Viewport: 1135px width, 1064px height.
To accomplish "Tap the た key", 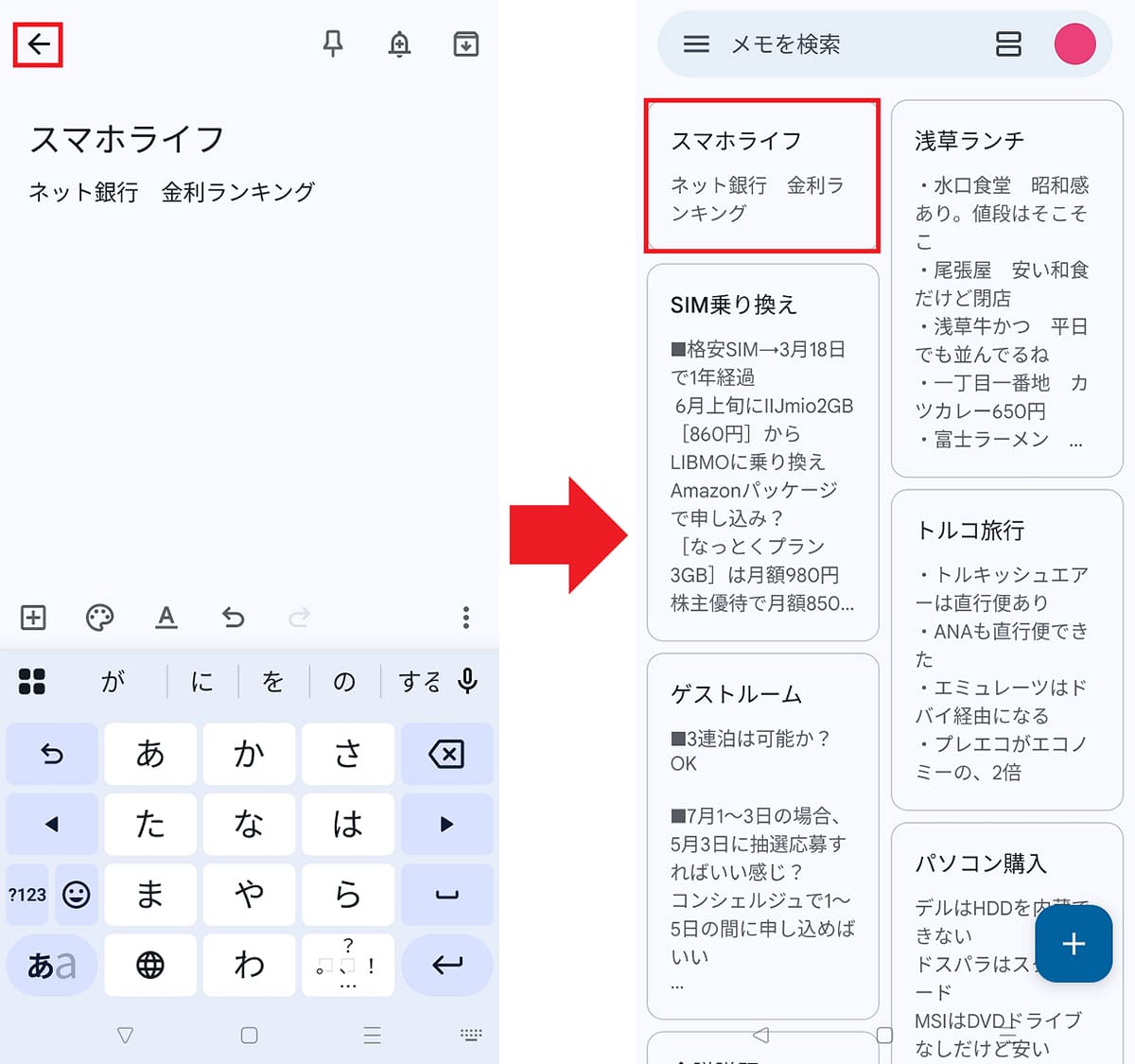I will (150, 824).
